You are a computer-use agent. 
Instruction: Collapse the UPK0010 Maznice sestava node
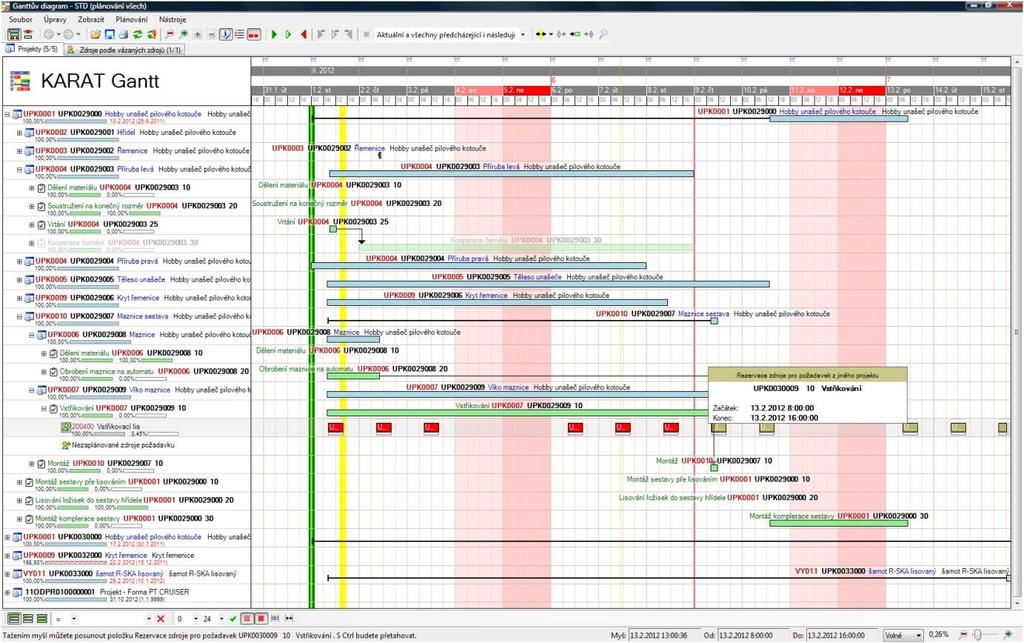(x=19, y=317)
